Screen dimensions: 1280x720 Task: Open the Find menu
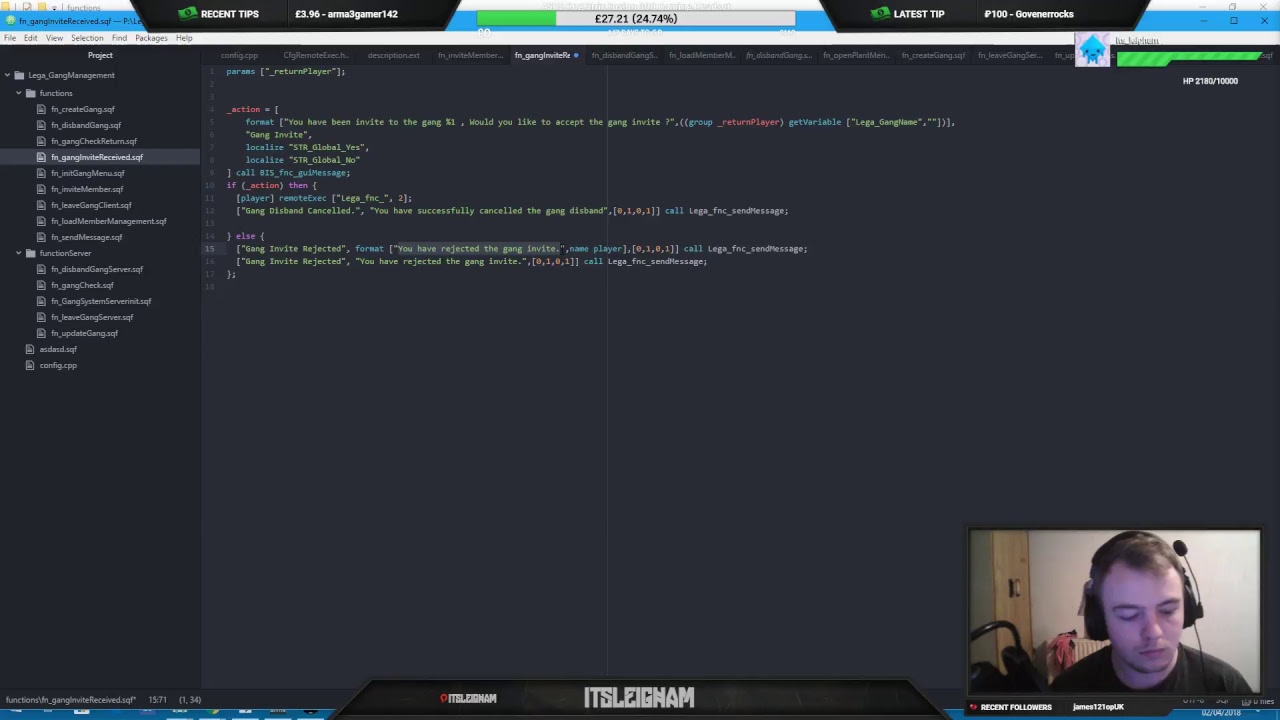[x=119, y=38]
